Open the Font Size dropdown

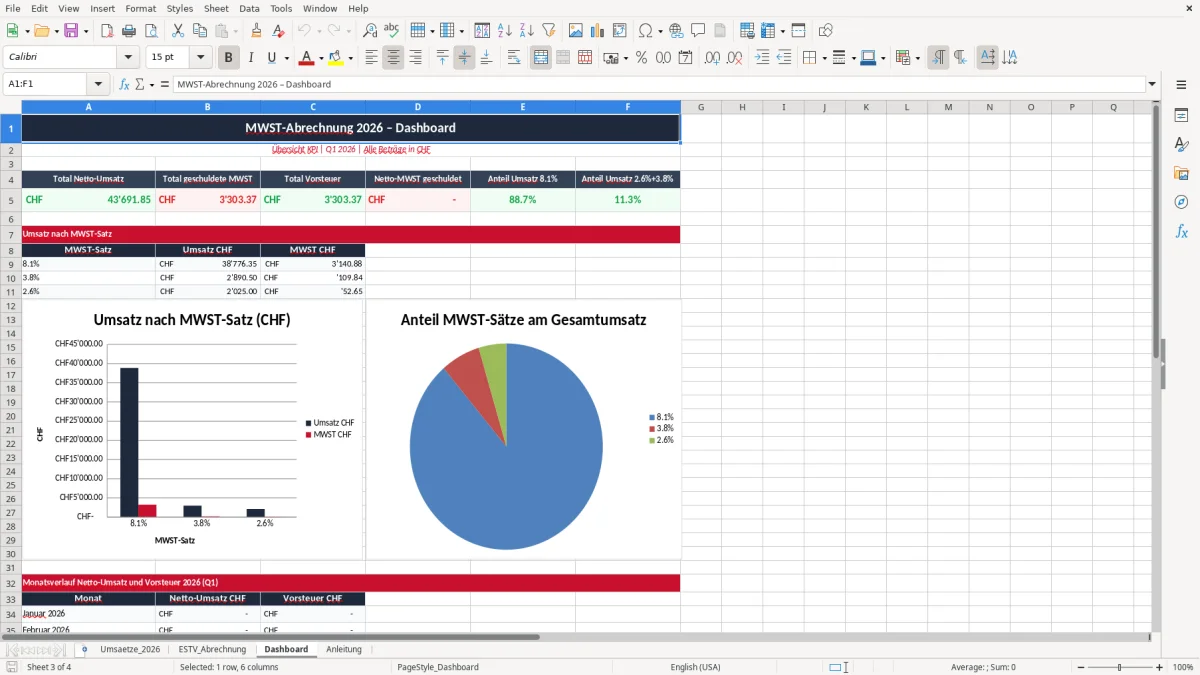[x=201, y=58]
